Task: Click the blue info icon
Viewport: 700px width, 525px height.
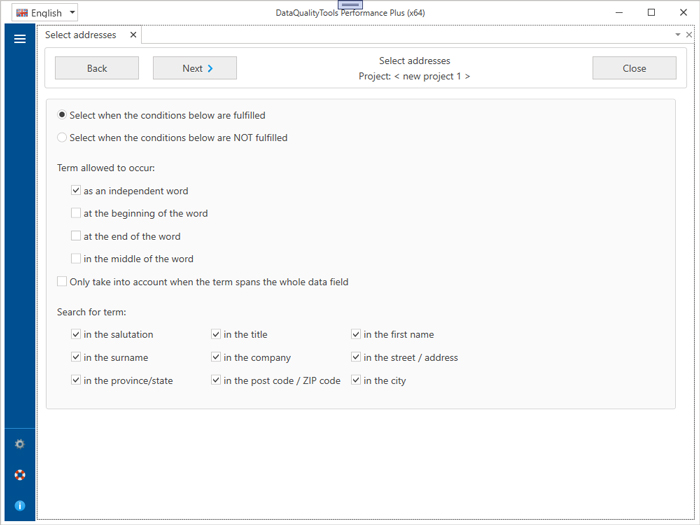Action: click(x=19, y=506)
